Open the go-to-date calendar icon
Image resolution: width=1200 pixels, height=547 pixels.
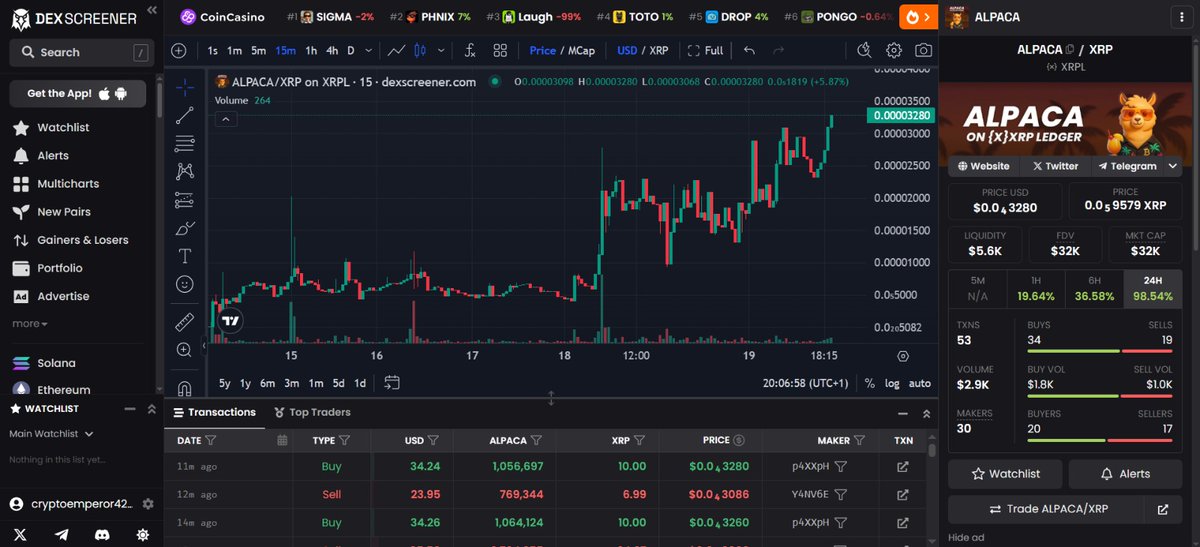[392, 383]
